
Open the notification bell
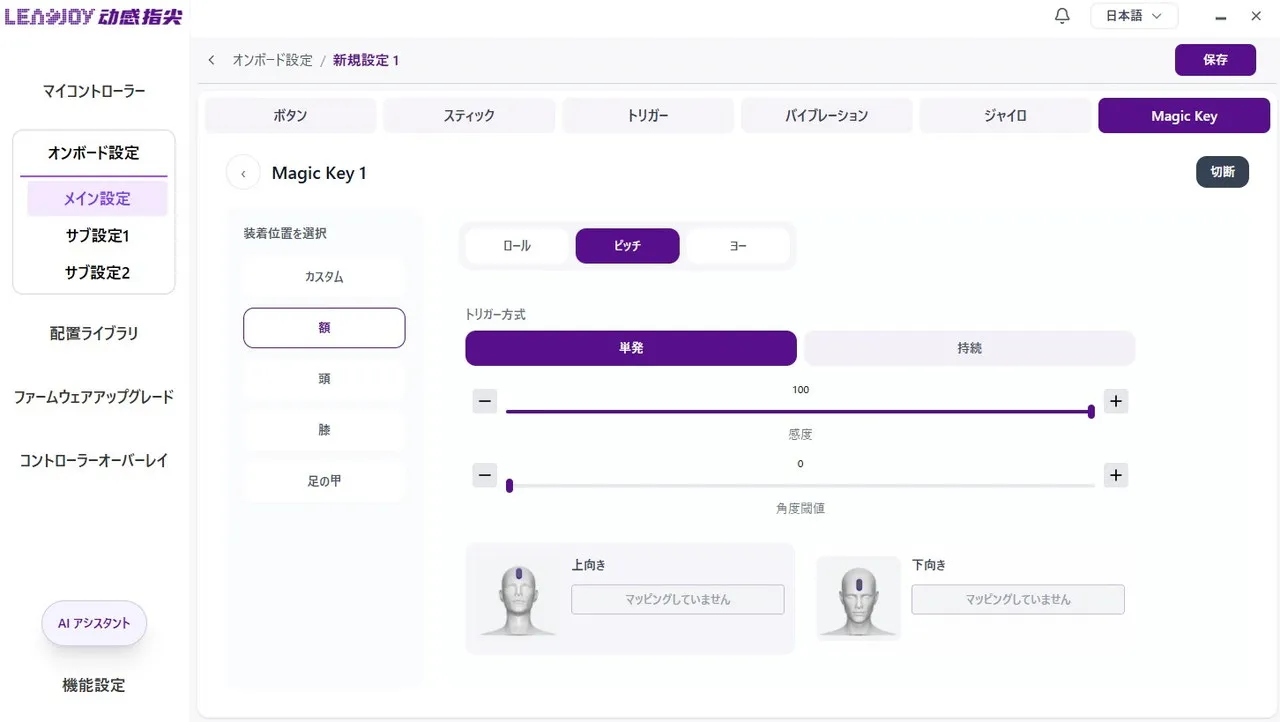tap(1062, 16)
